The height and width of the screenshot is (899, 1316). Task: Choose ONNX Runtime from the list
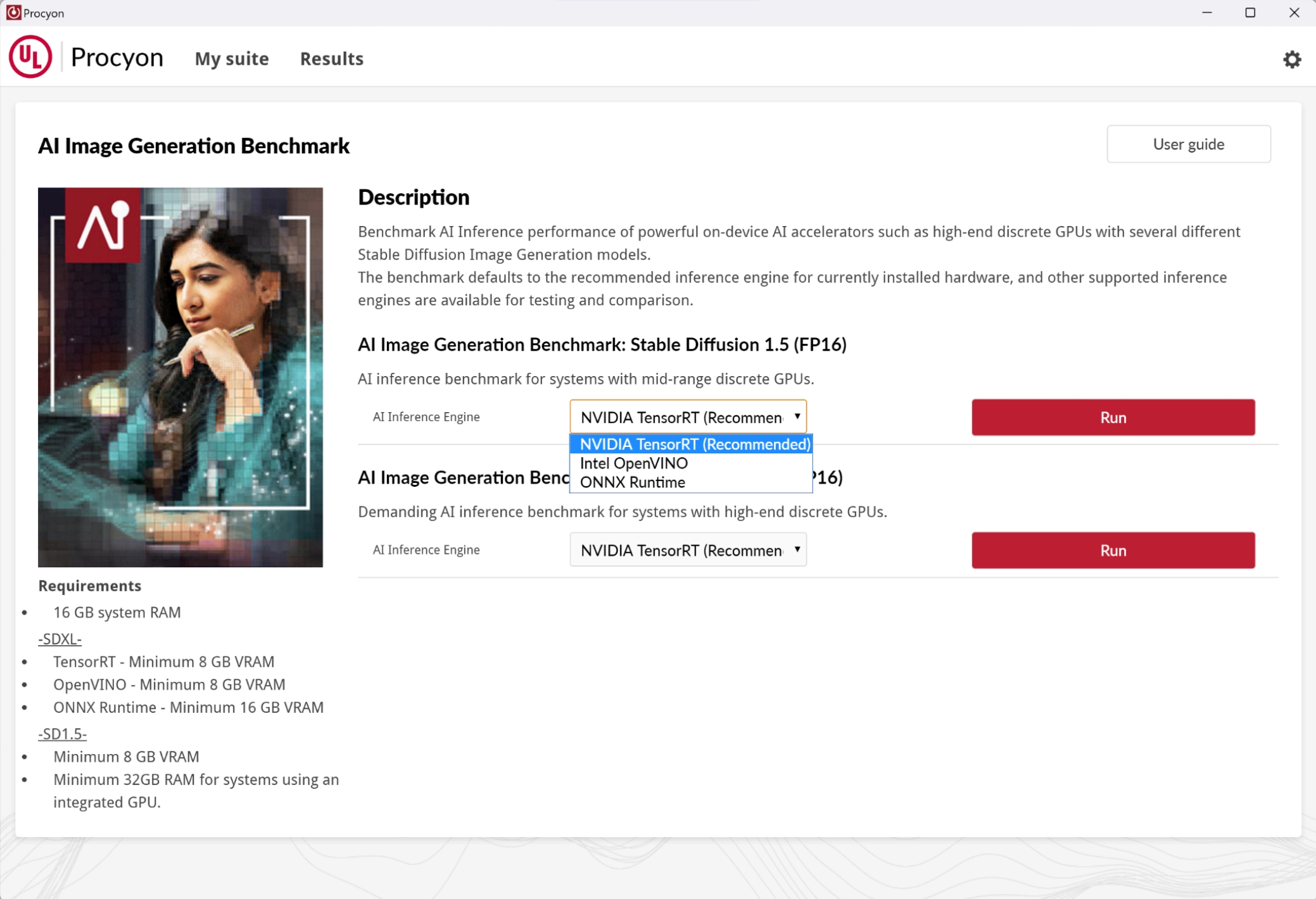coord(691,482)
